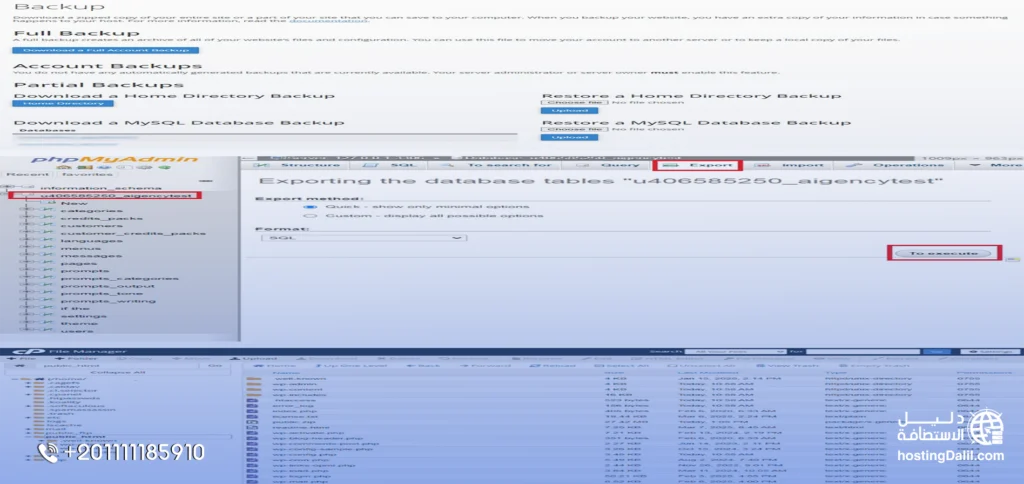Screen dimensions: 1024x484
Task: Click the table icon beside settings
Action: pos(48,316)
